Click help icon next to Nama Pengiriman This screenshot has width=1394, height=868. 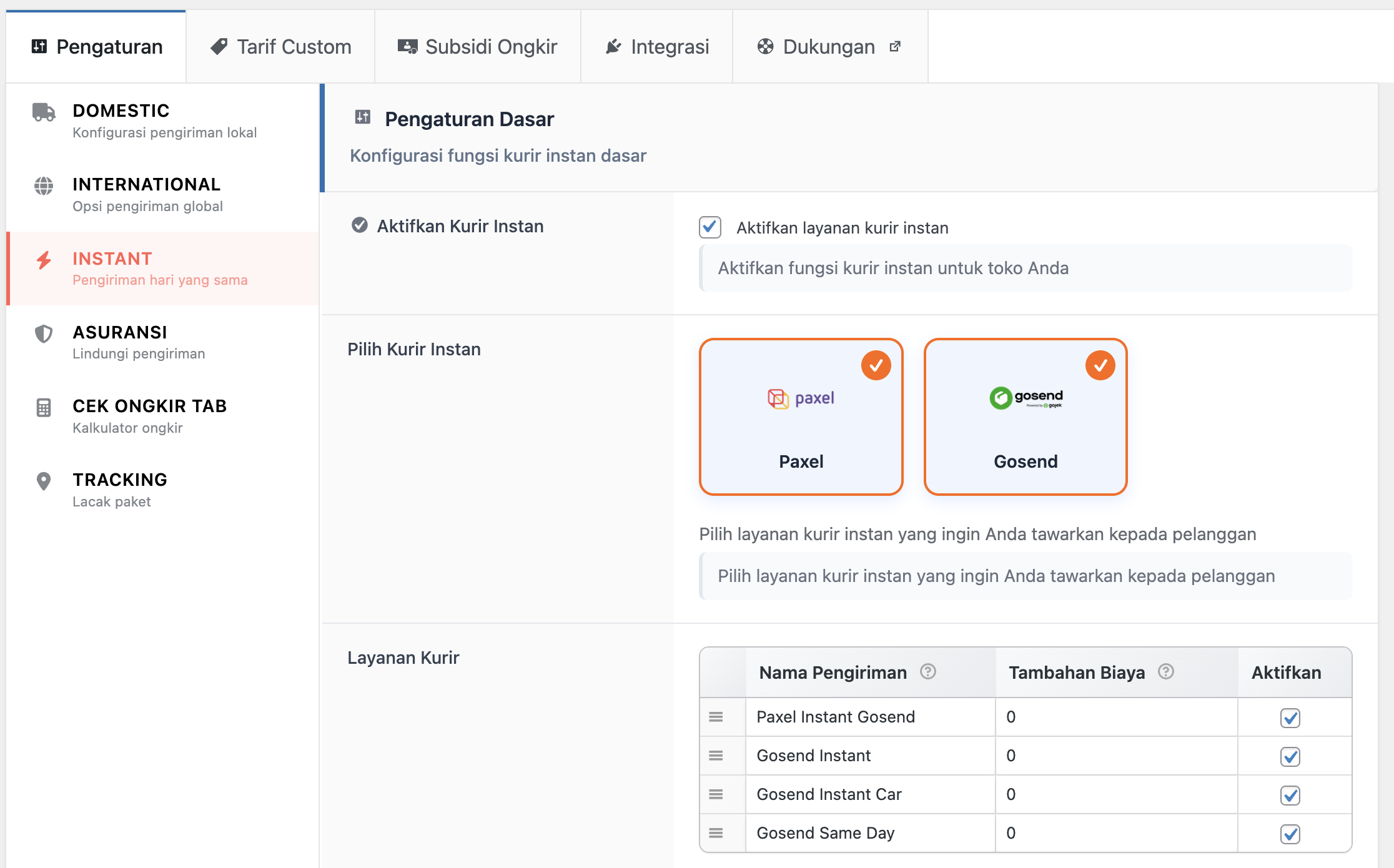click(x=928, y=671)
